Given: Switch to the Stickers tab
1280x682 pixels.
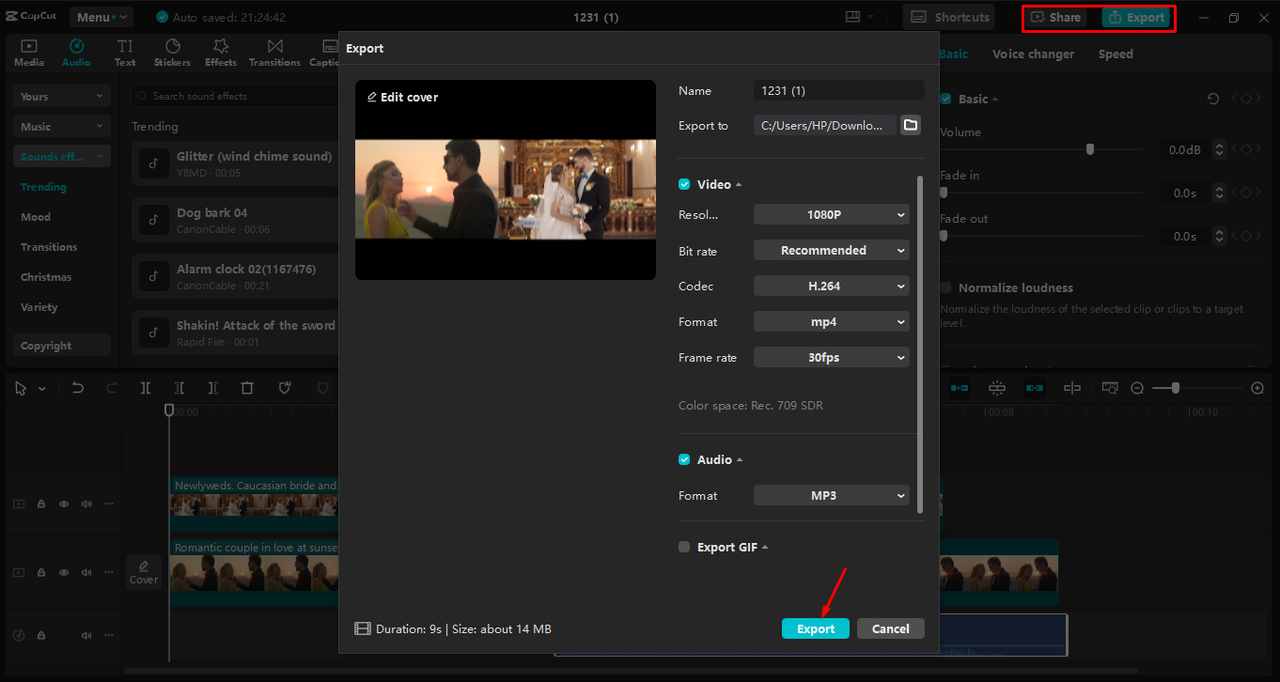Looking at the screenshot, I should [x=172, y=53].
